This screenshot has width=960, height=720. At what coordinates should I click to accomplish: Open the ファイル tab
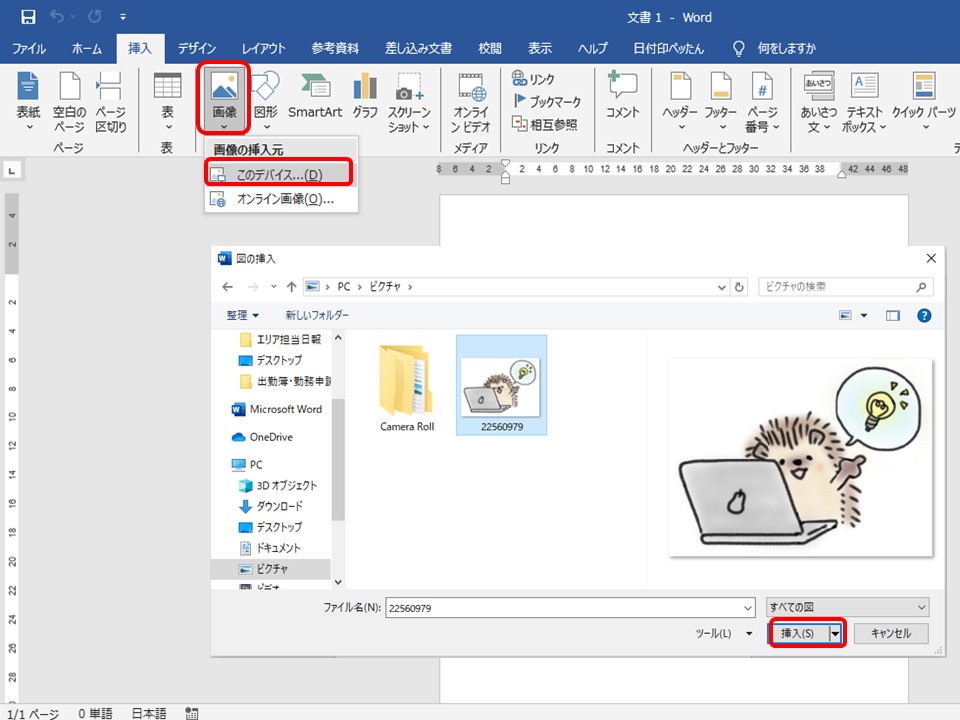tap(29, 48)
